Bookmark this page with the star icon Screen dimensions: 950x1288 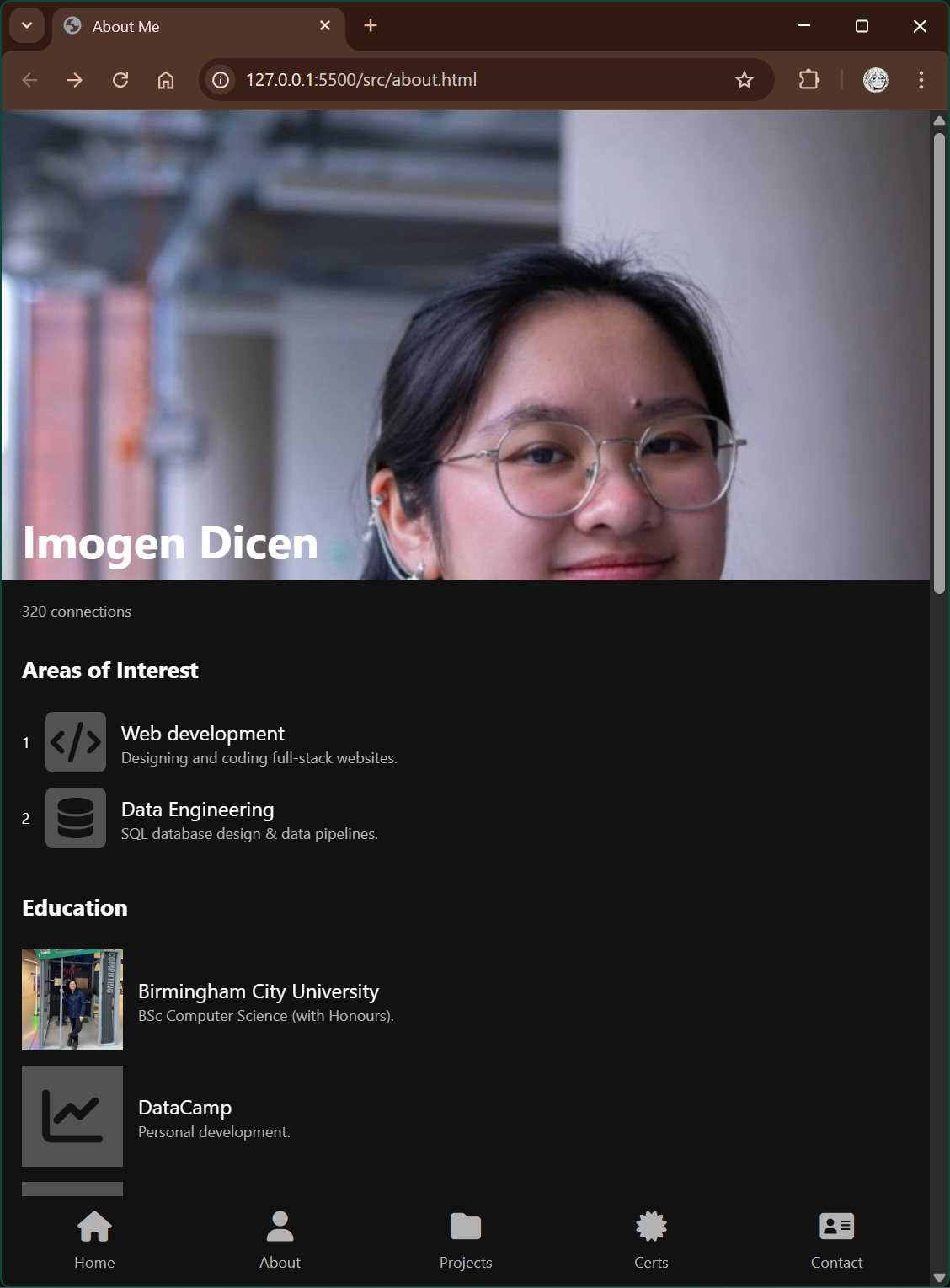coord(744,80)
